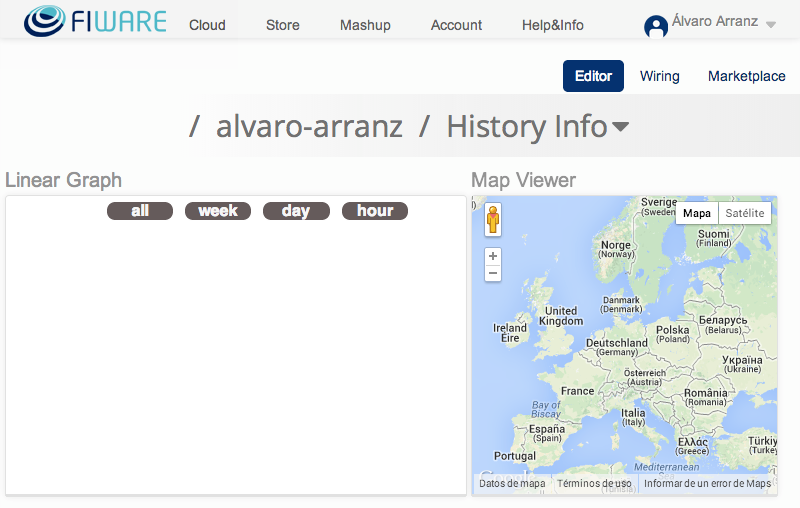800x508 pixels.
Task: Click the Términos de uso link
Action: [x=594, y=483]
